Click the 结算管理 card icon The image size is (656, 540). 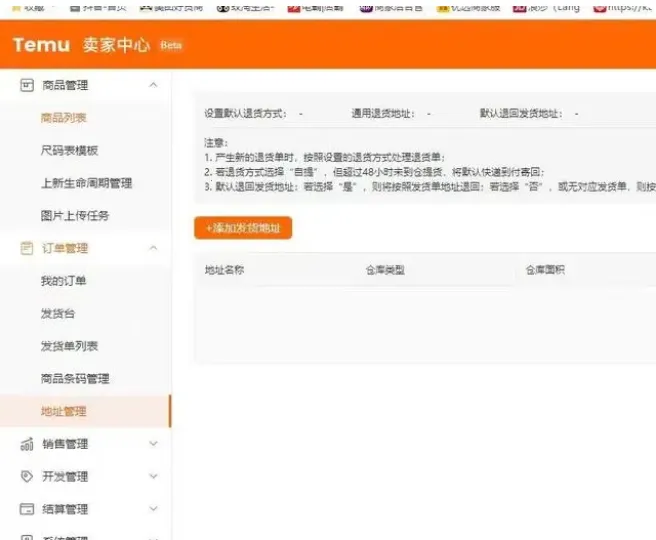(x=27, y=509)
